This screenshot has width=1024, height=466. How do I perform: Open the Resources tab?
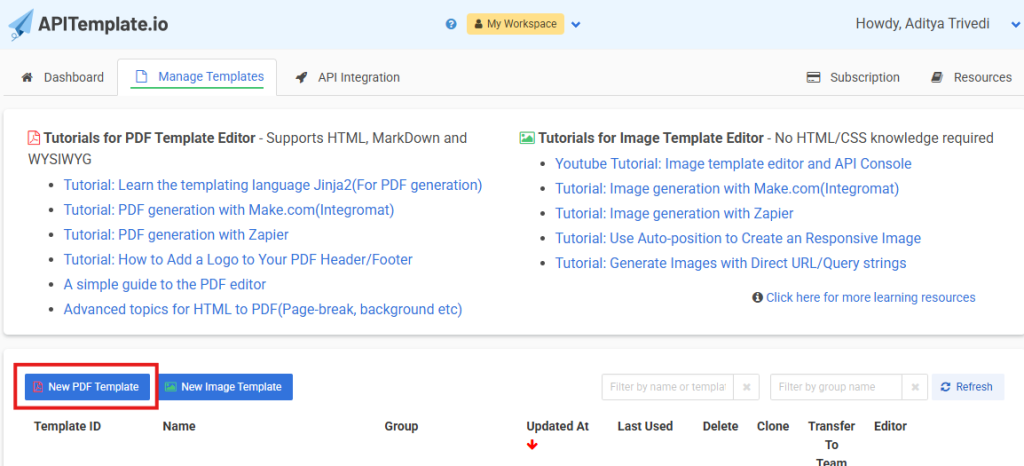pos(972,78)
